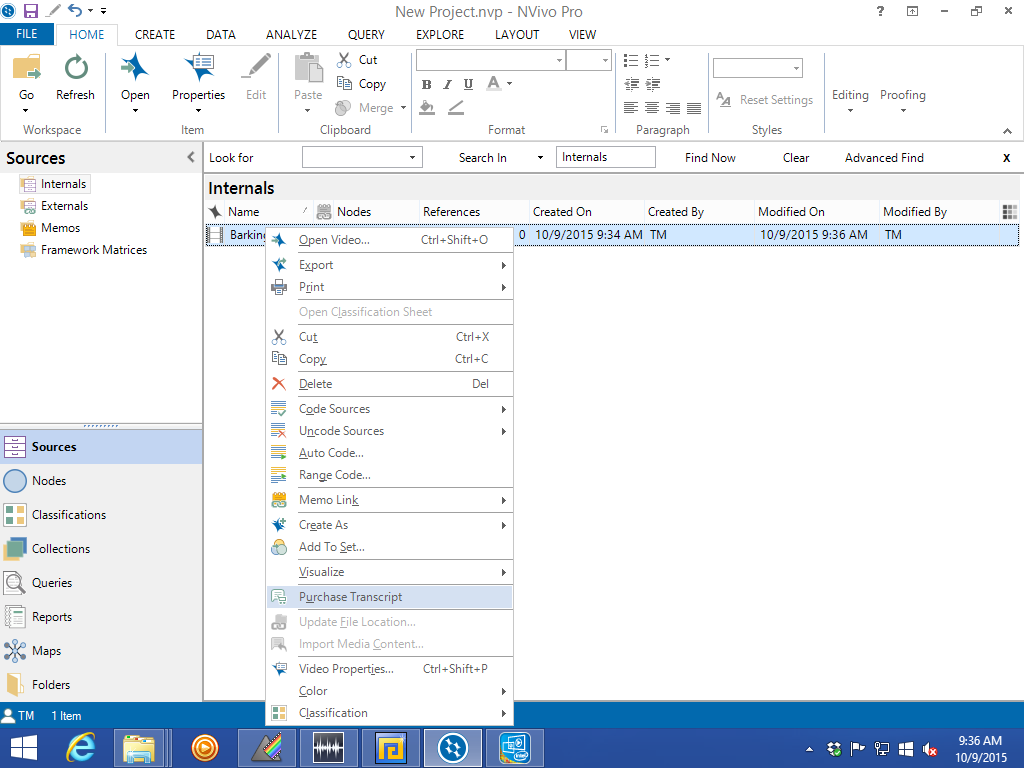Open Internet Explorer from the taskbar
Viewport: 1024px width, 768px height.
[x=80, y=747]
